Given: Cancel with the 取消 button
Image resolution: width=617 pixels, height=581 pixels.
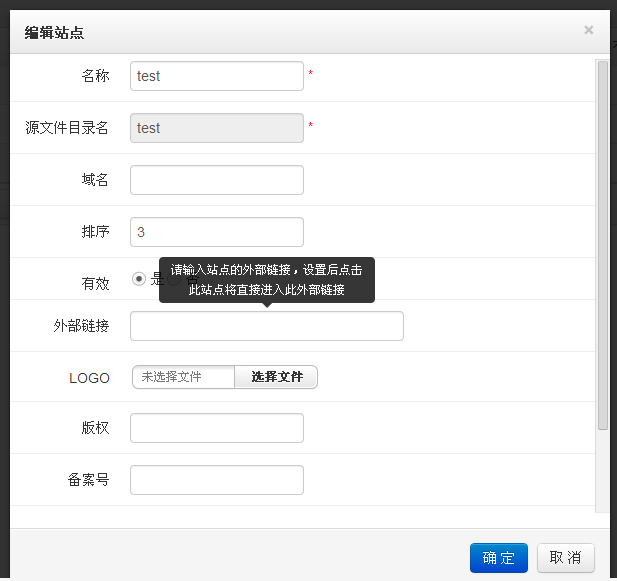Looking at the screenshot, I should pos(565,558).
